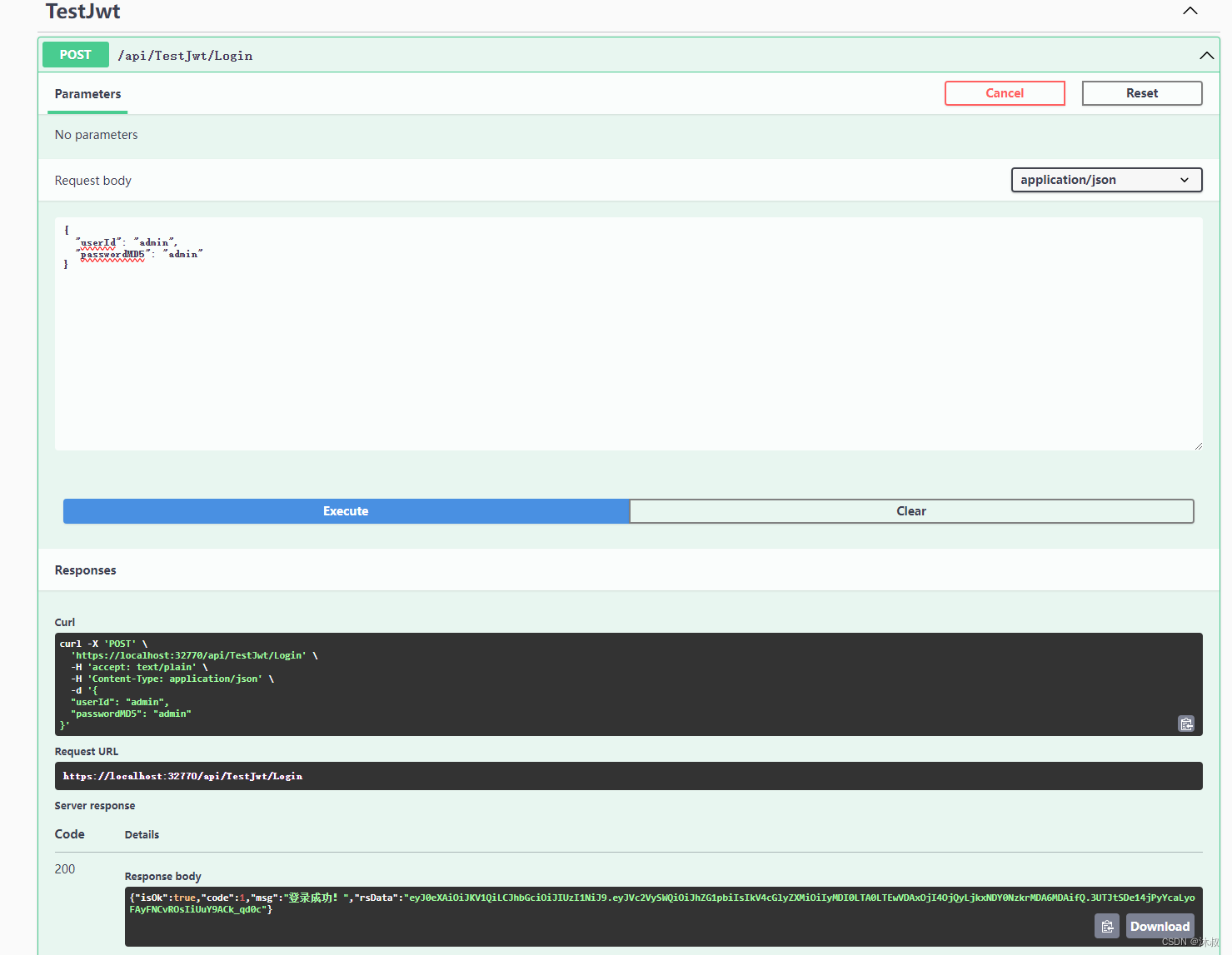Click the "Request body" label
The height and width of the screenshot is (955, 1232).
point(92,181)
